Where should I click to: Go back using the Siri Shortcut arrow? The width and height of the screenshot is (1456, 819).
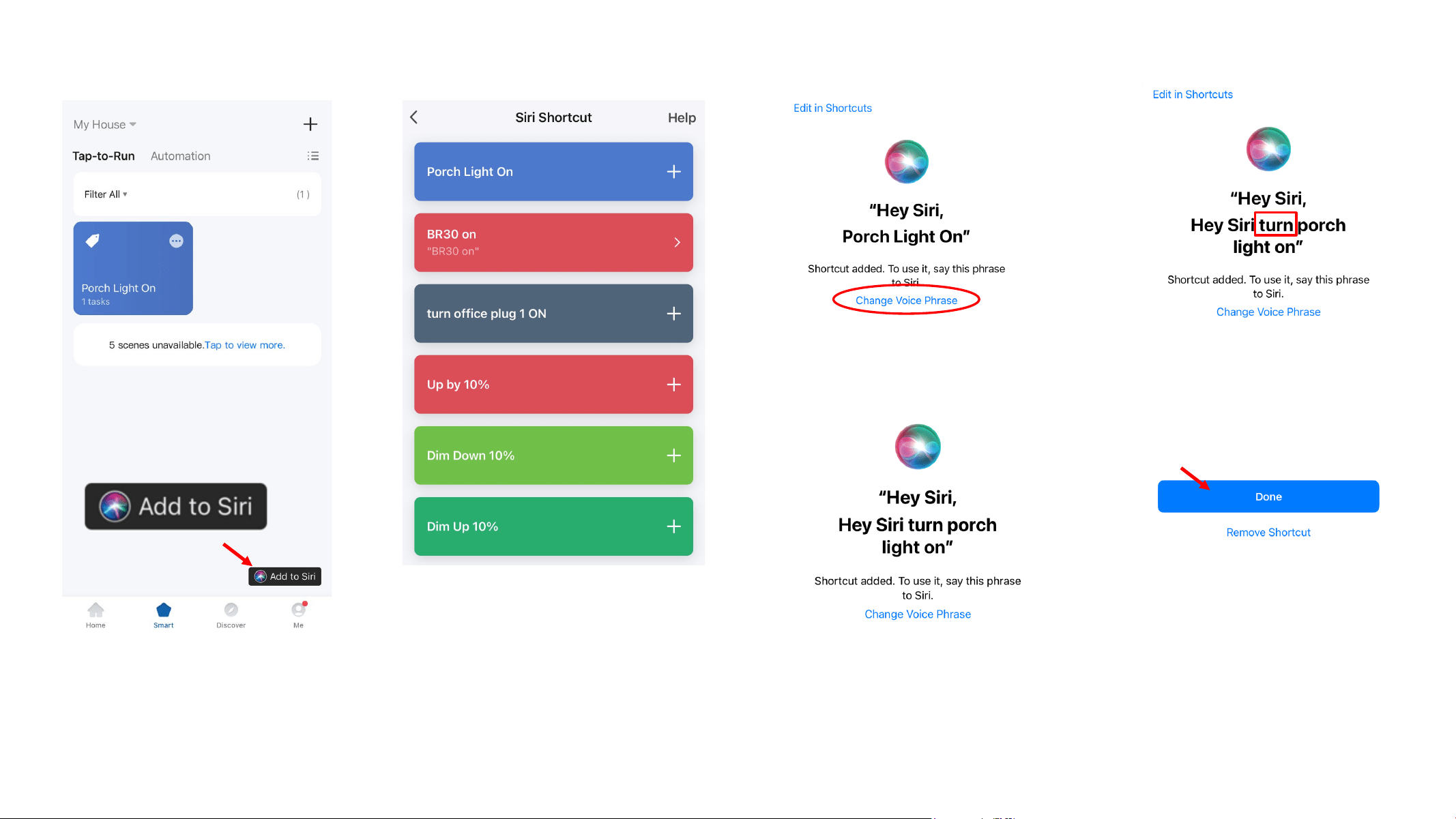tap(414, 117)
